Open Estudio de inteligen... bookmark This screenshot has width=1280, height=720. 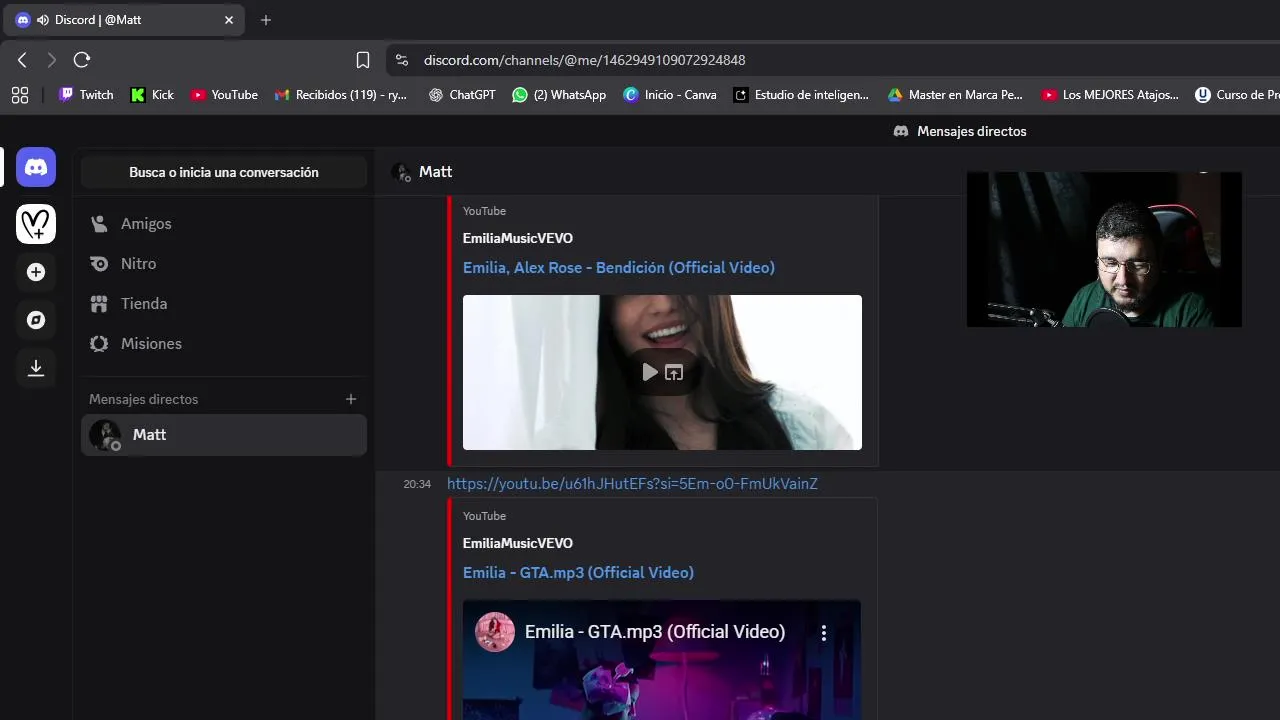coord(801,95)
